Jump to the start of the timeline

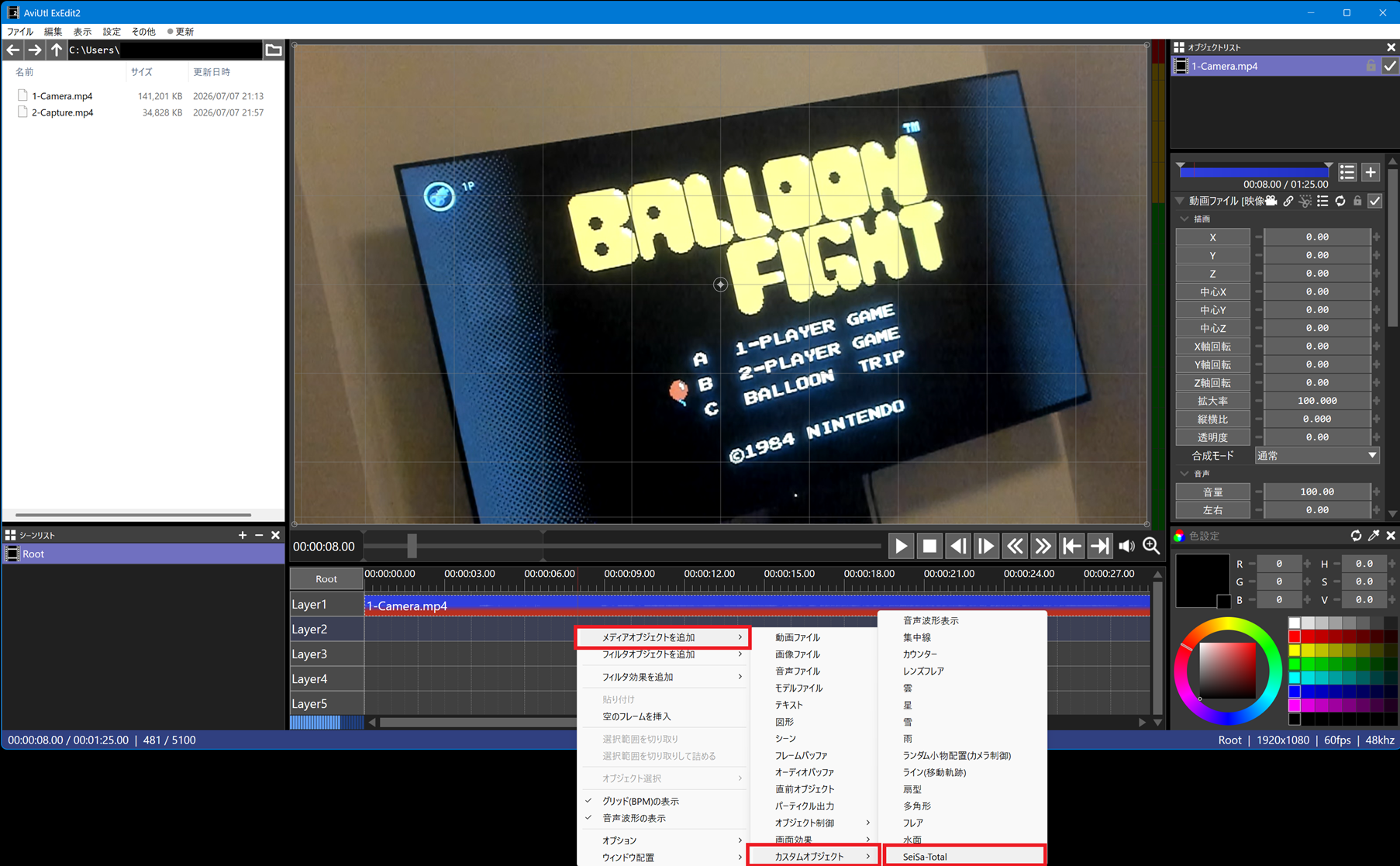click(1071, 547)
